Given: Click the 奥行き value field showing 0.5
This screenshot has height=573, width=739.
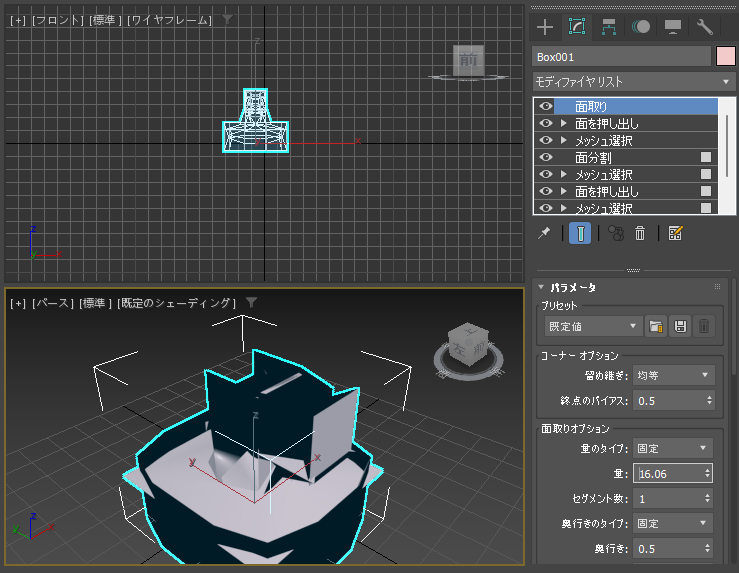Looking at the screenshot, I should point(668,548).
